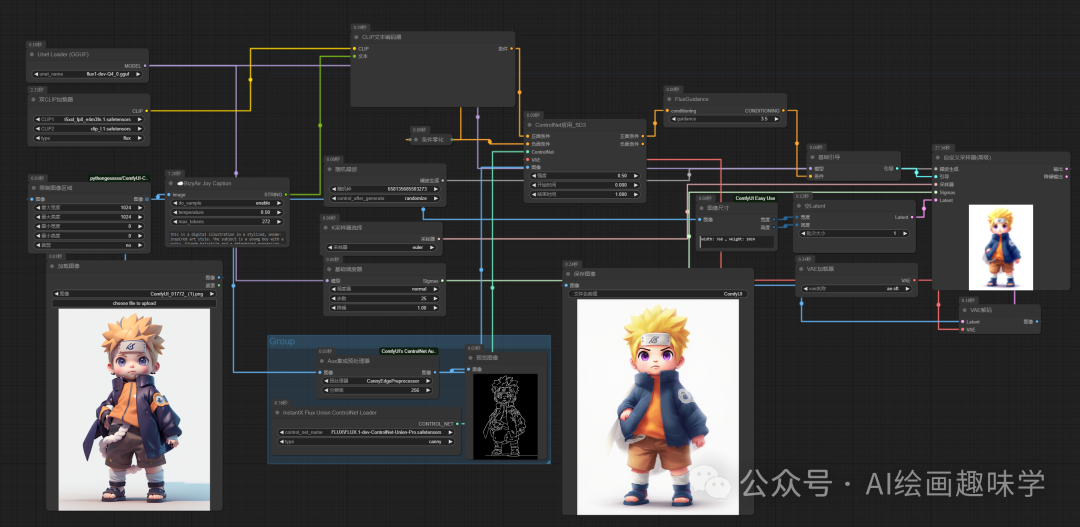
Task: Click the ComfyUI Easy Use badge
Action: click(x=755, y=198)
